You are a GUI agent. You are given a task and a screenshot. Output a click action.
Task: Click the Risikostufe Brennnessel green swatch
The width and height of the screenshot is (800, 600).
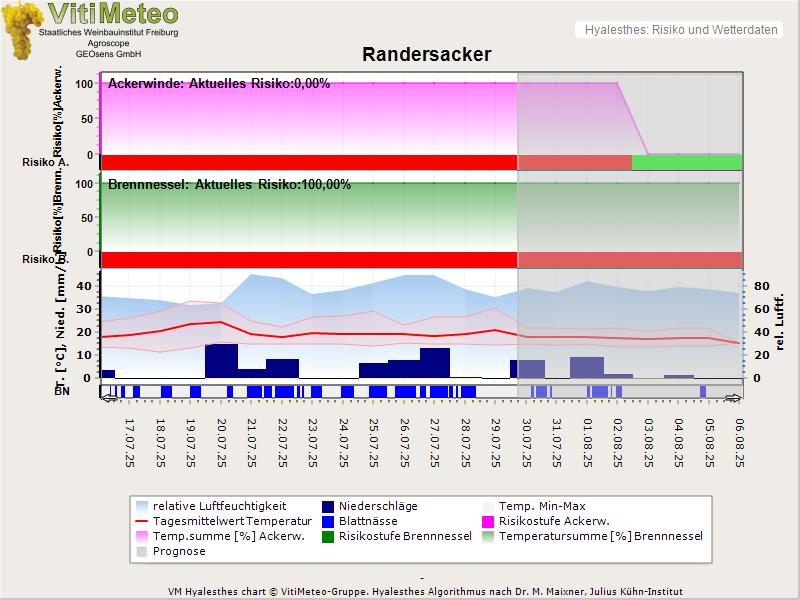click(327, 536)
